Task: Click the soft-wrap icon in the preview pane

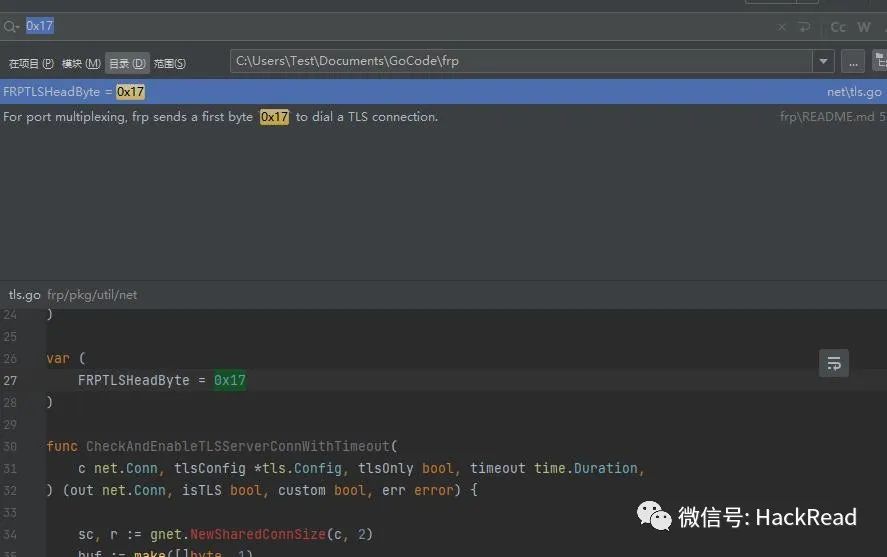Action: 834,363
